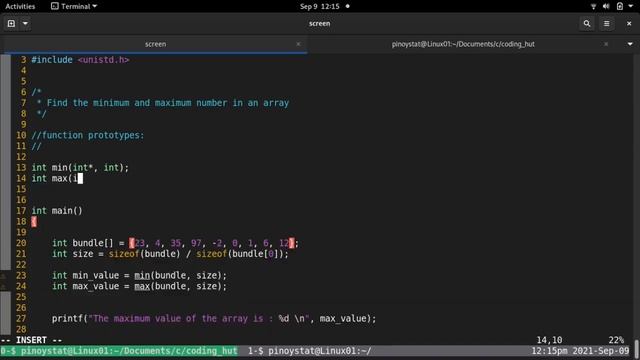Image resolution: width=640 pixels, height=360 pixels.
Task: Open system menu arrow in top bar
Action: coord(630,6)
